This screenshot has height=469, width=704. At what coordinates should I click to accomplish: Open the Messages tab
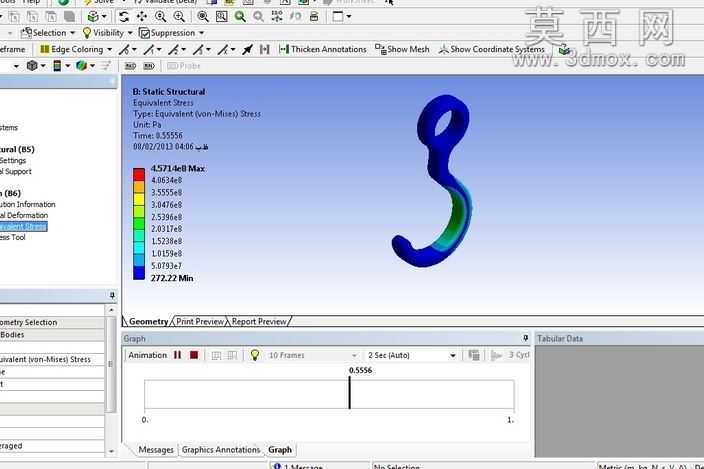pos(156,450)
